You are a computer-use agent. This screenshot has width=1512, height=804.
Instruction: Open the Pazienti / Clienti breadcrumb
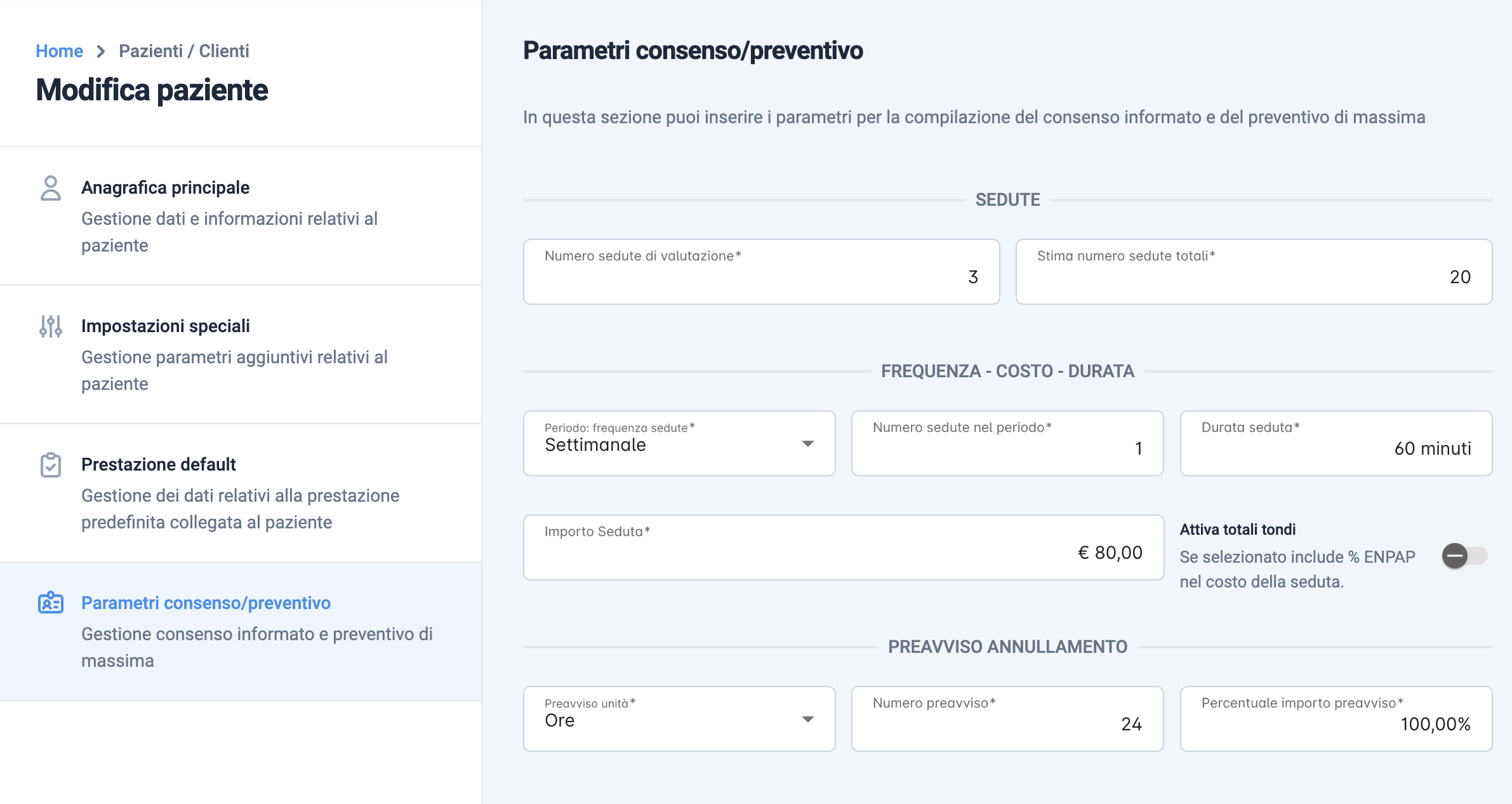[184, 51]
